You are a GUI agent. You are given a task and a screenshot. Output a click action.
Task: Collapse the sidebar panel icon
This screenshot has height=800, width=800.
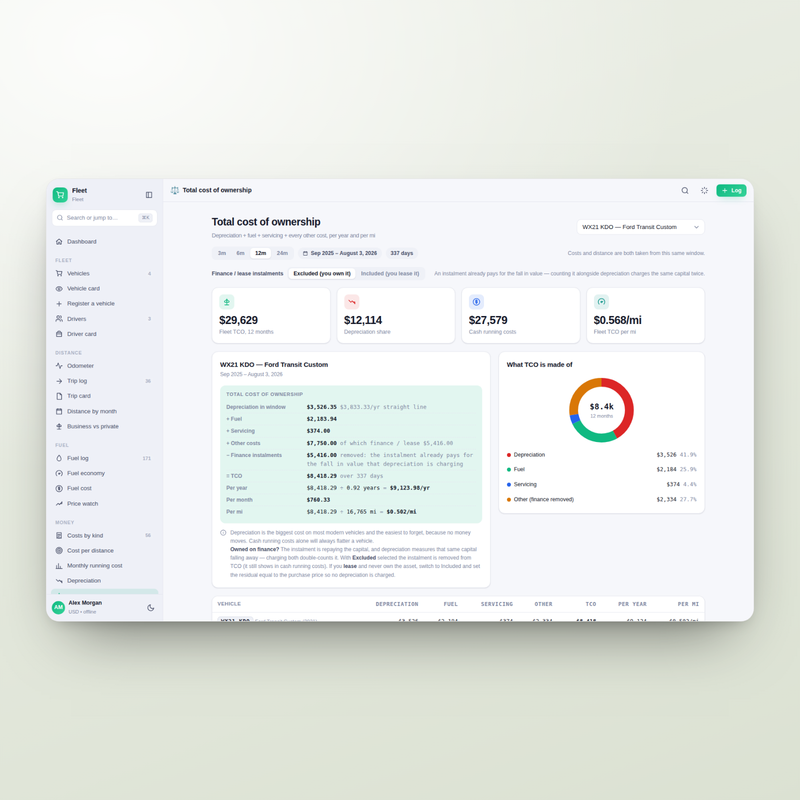click(x=149, y=195)
